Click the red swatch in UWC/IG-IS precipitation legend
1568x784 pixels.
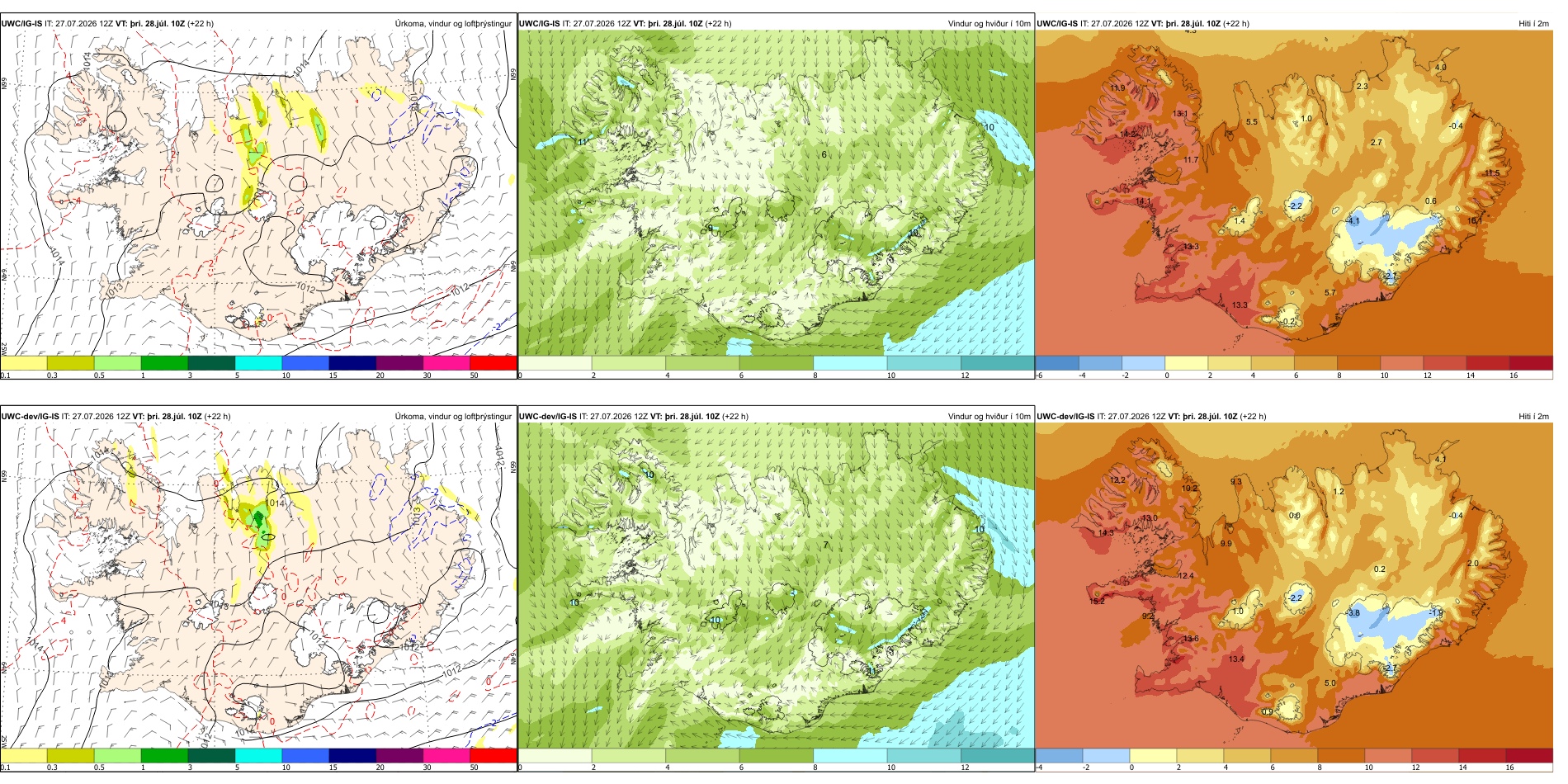pos(494,362)
